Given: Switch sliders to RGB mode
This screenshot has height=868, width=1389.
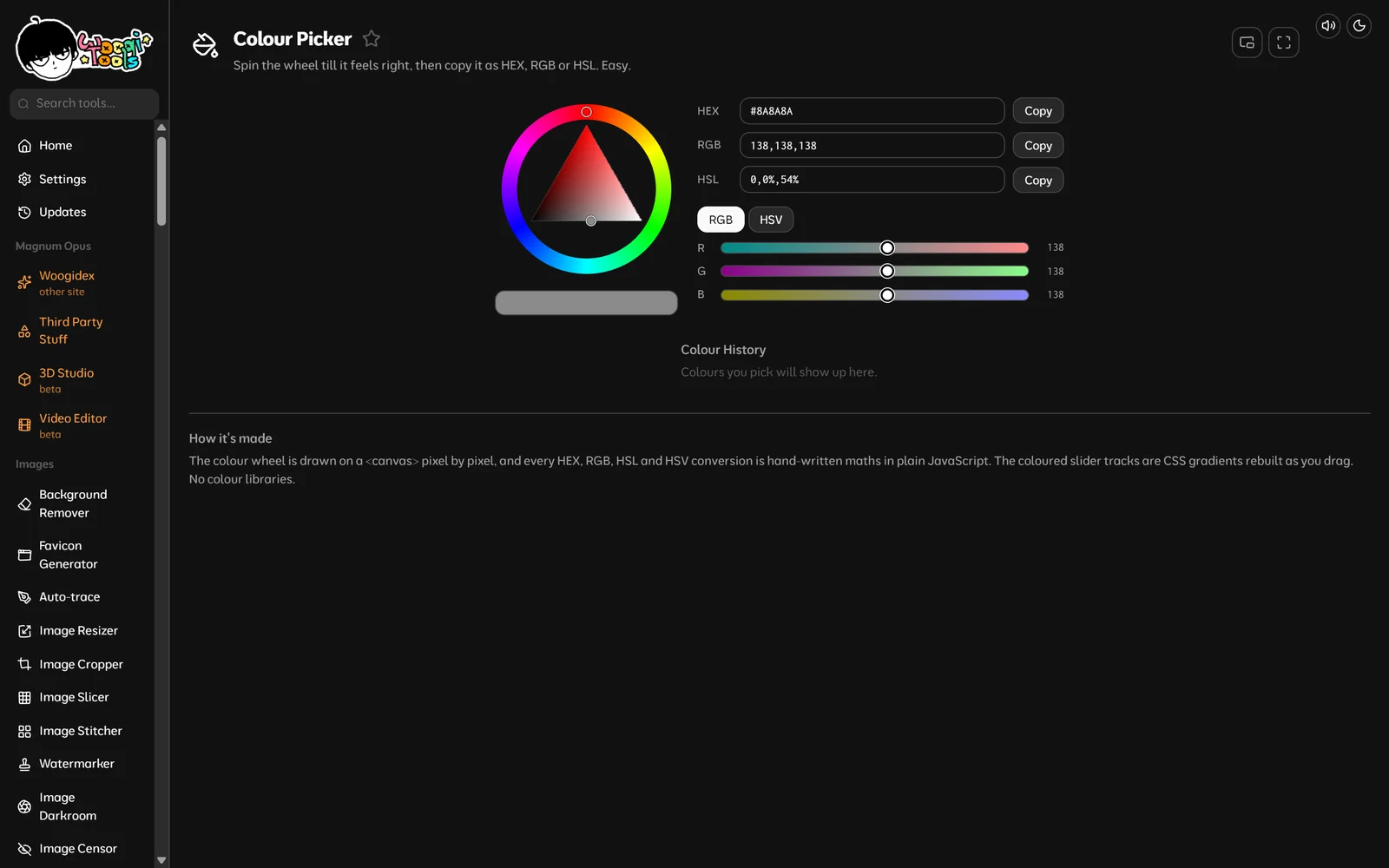Looking at the screenshot, I should pyautogui.click(x=721, y=220).
